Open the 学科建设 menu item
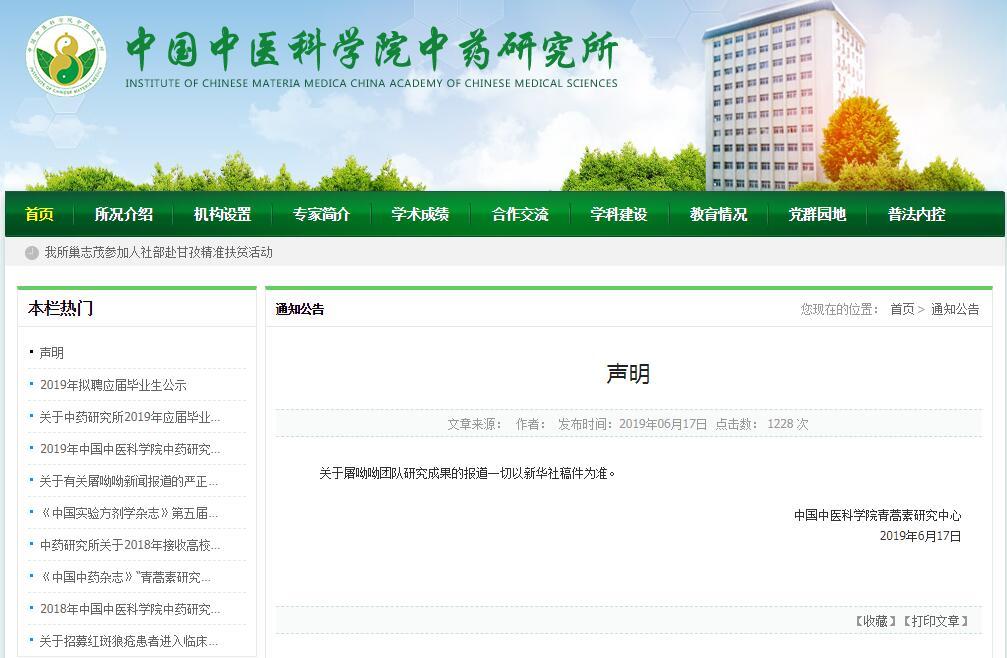The image size is (1007, 658). [x=618, y=214]
